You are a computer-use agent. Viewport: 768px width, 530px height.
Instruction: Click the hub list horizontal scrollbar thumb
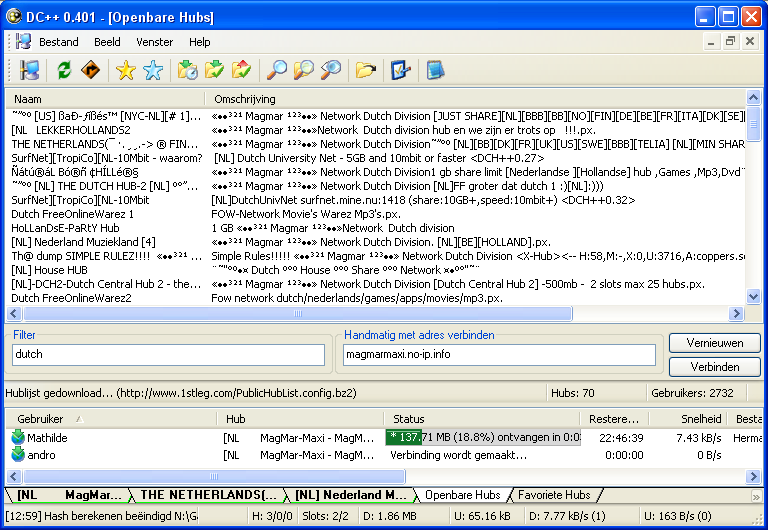point(298,313)
